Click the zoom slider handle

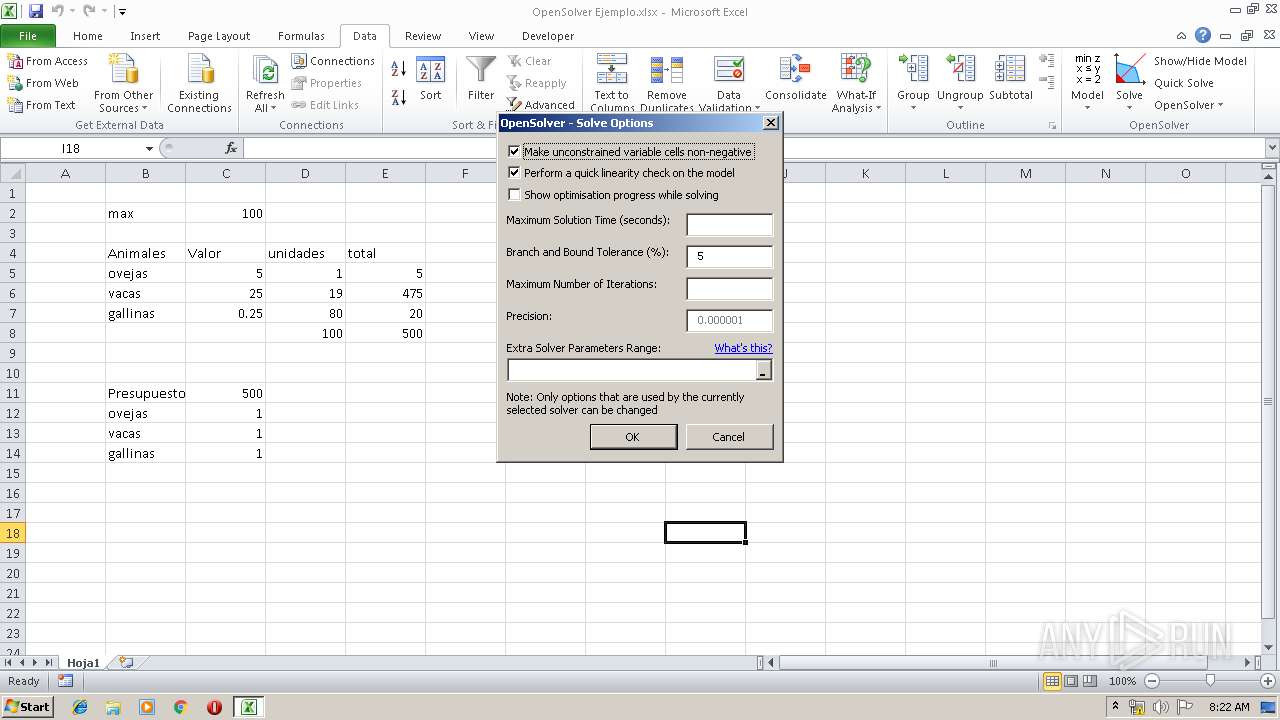pyautogui.click(x=1210, y=681)
